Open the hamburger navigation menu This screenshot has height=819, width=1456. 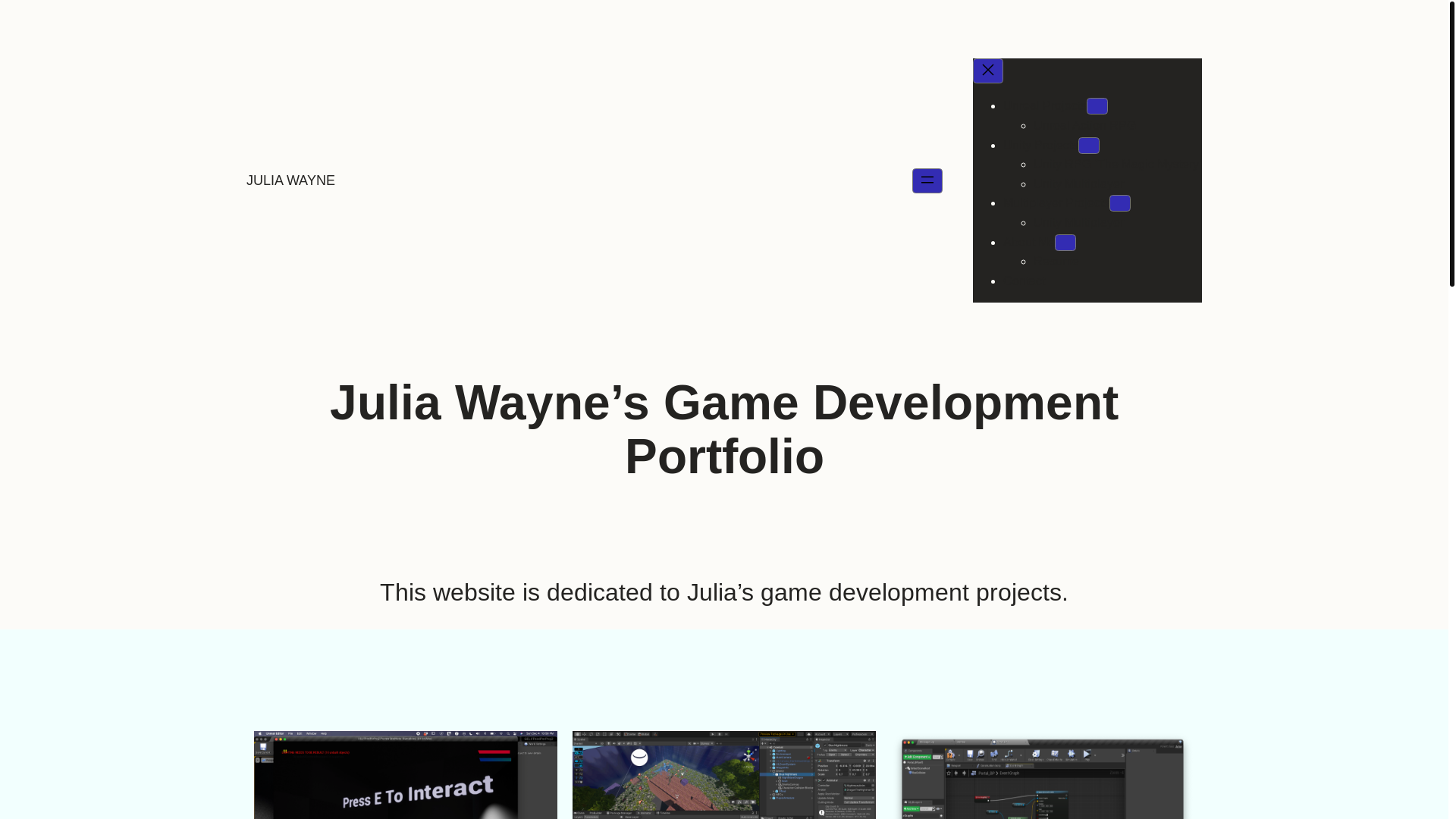click(x=927, y=180)
